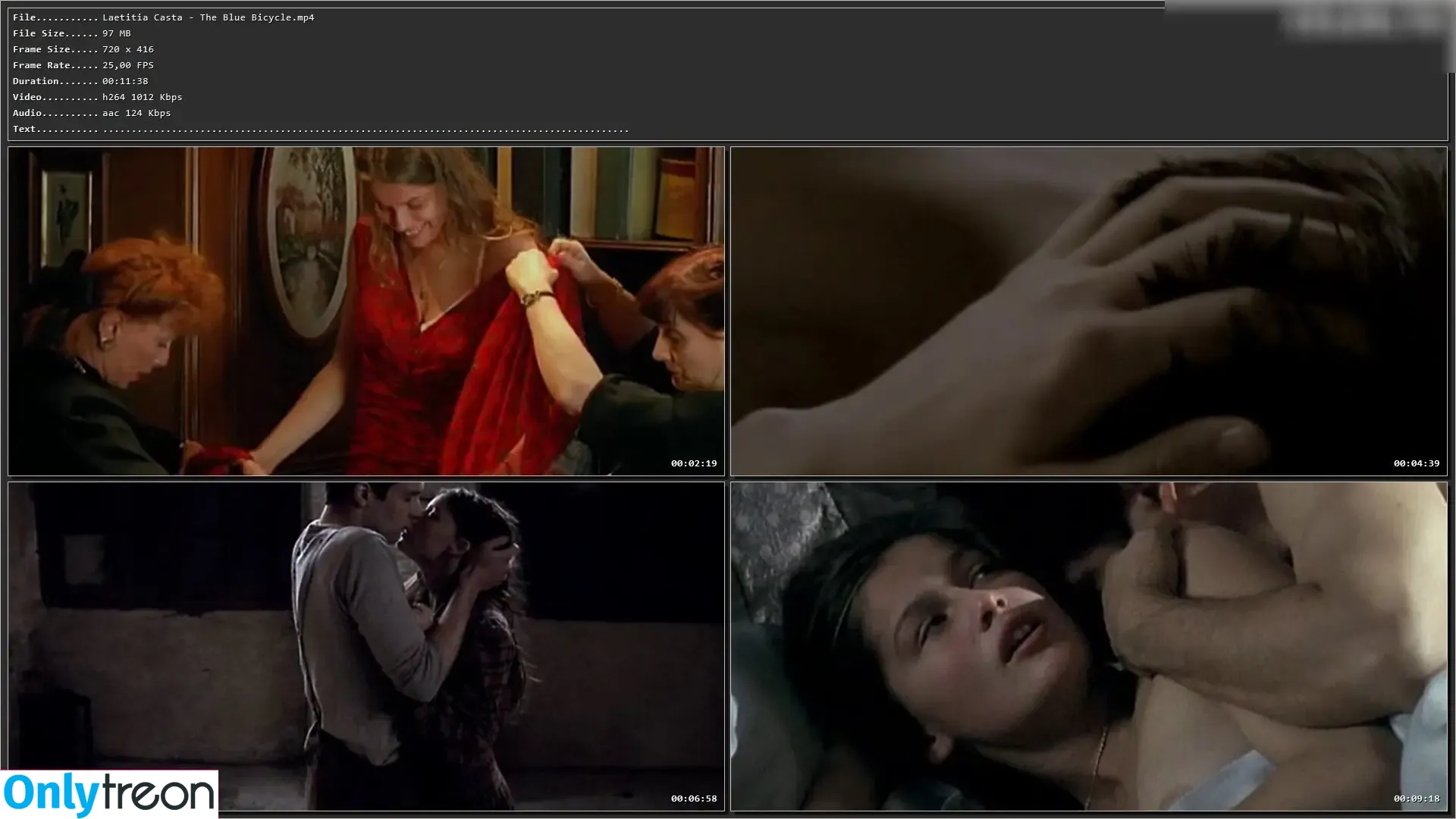
Task: Click the timestamp label 00:06:58
Action: pos(694,799)
